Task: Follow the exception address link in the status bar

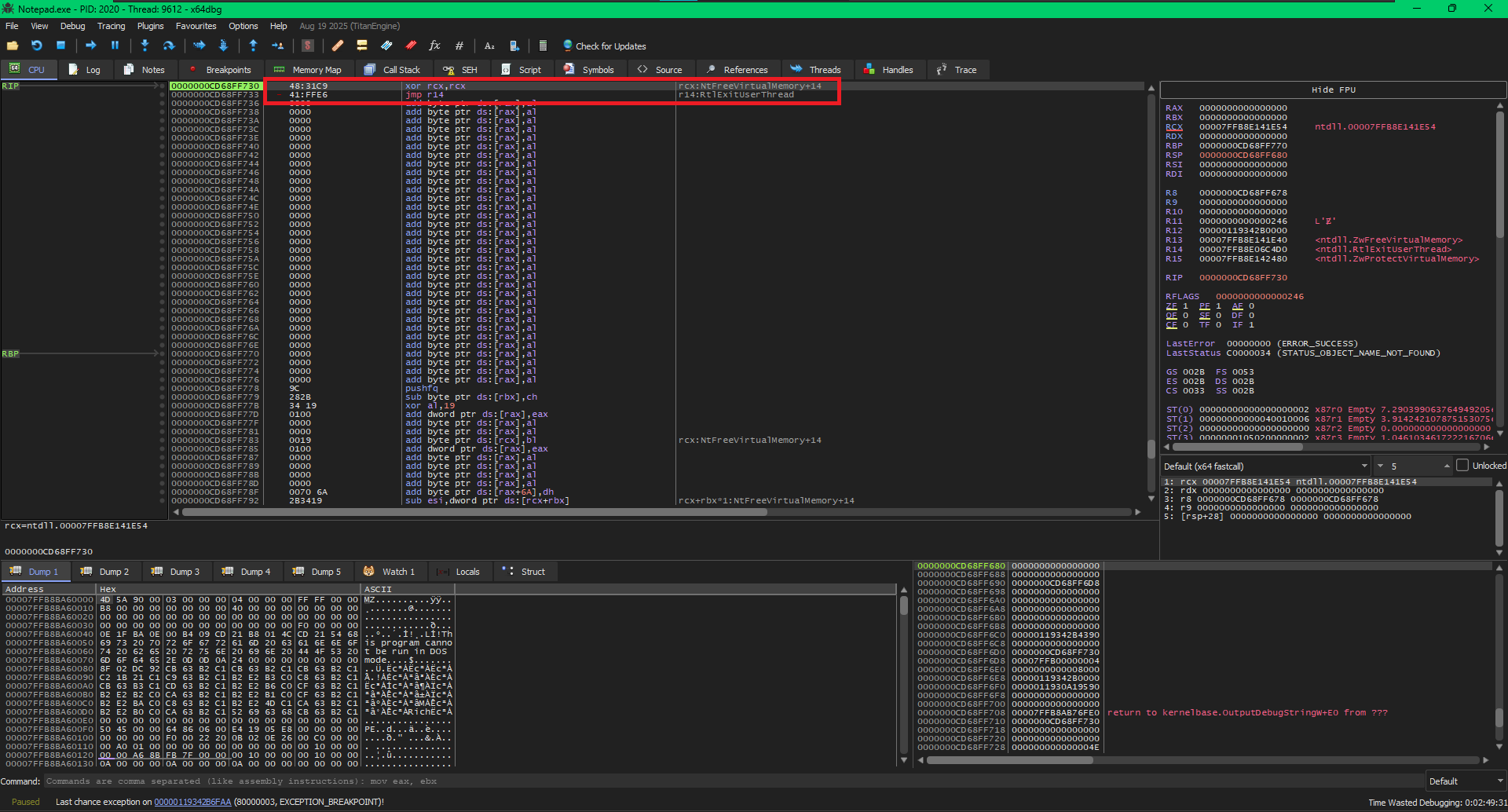Action: [x=192, y=802]
